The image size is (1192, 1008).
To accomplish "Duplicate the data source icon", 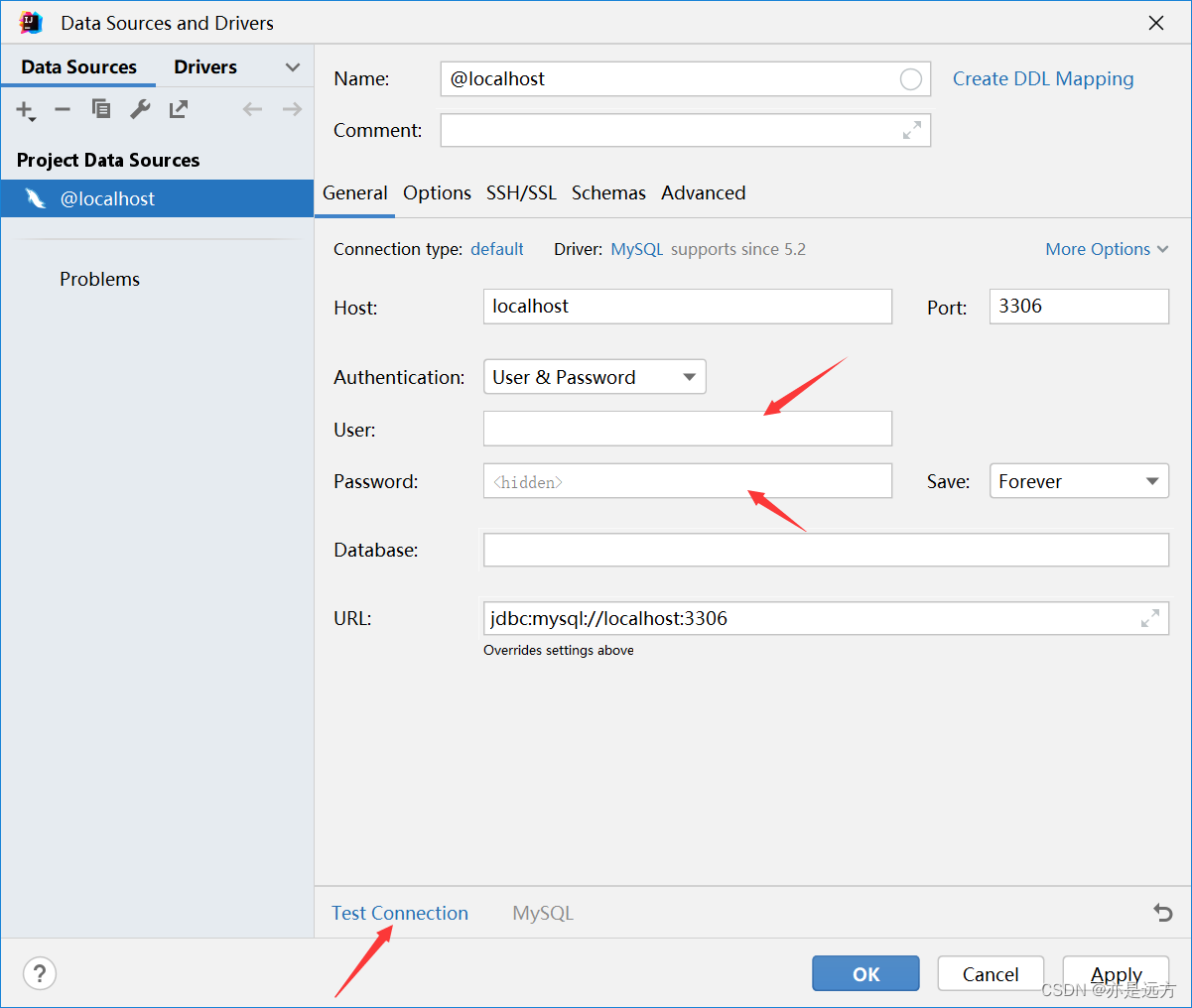I will [x=101, y=109].
